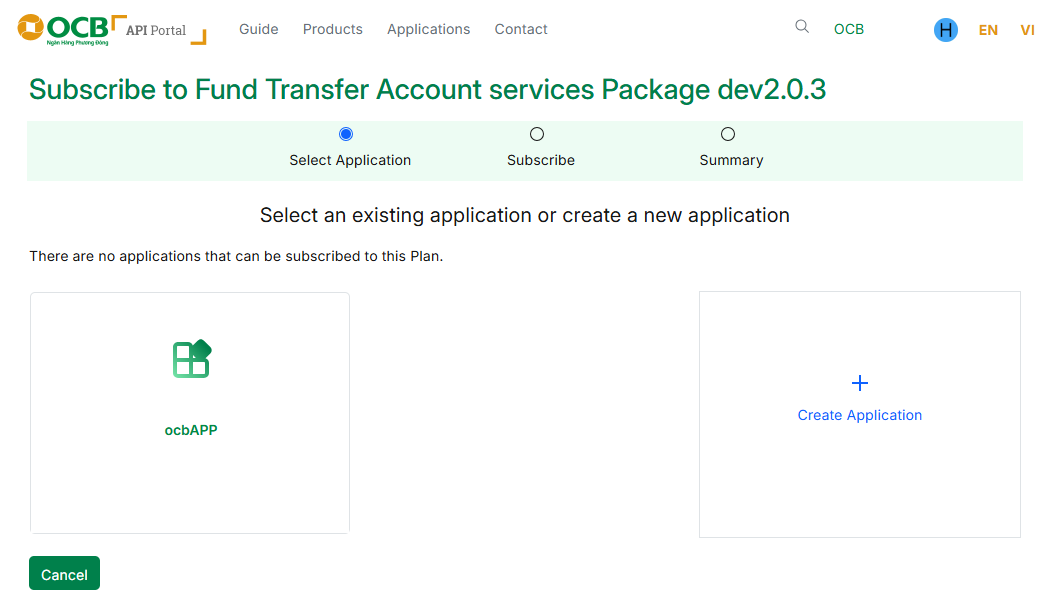
Task: Open the Guide menu item
Action: (259, 29)
